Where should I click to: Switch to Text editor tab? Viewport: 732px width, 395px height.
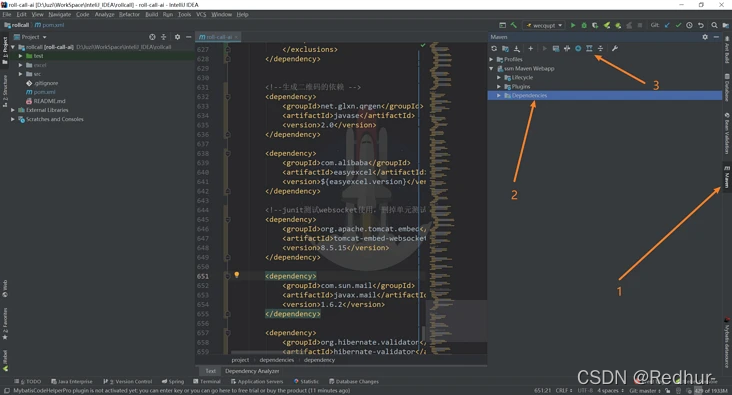tap(211, 371)
